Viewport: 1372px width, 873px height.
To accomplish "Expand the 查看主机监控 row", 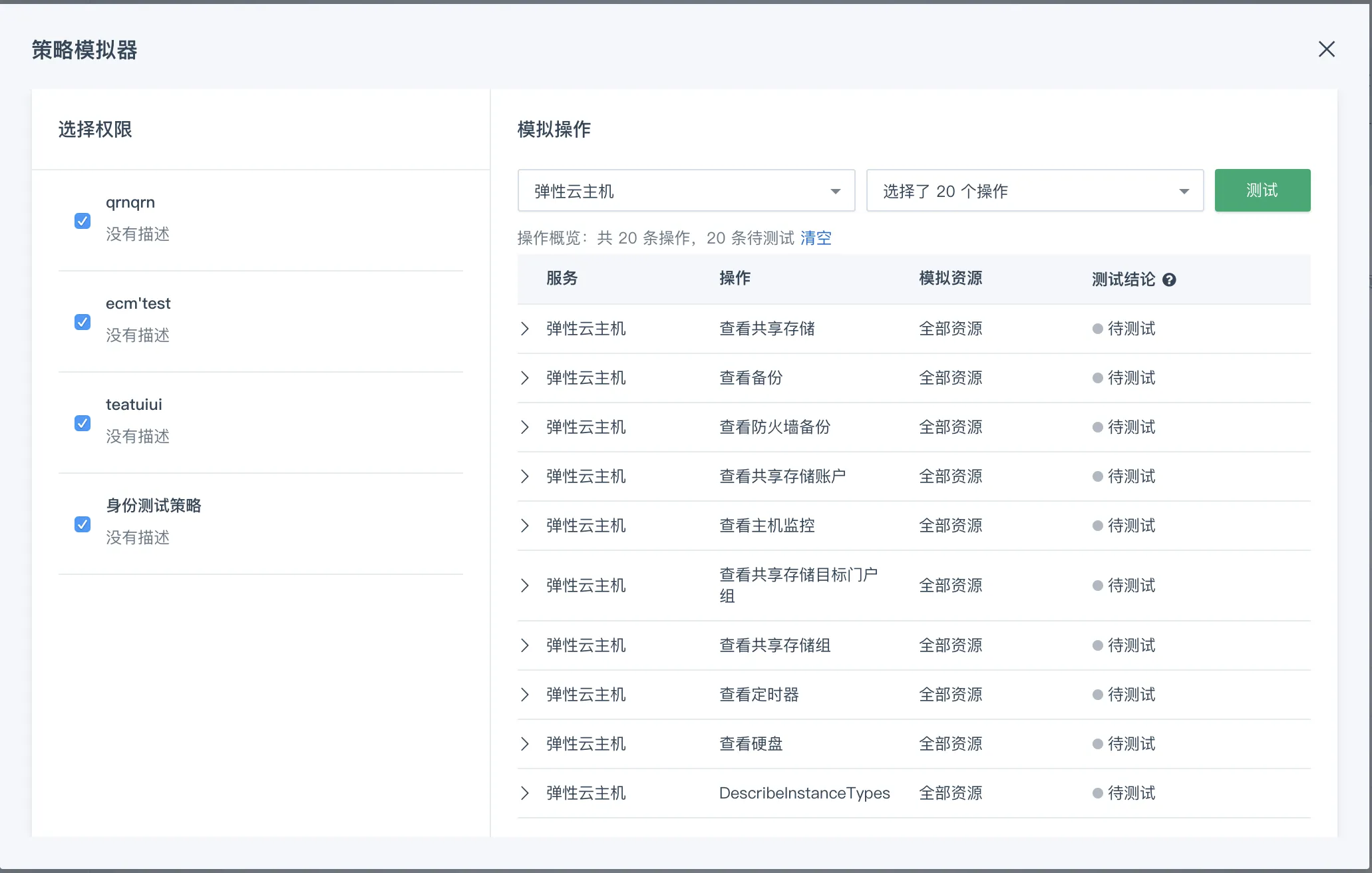I will click(525, 526).
